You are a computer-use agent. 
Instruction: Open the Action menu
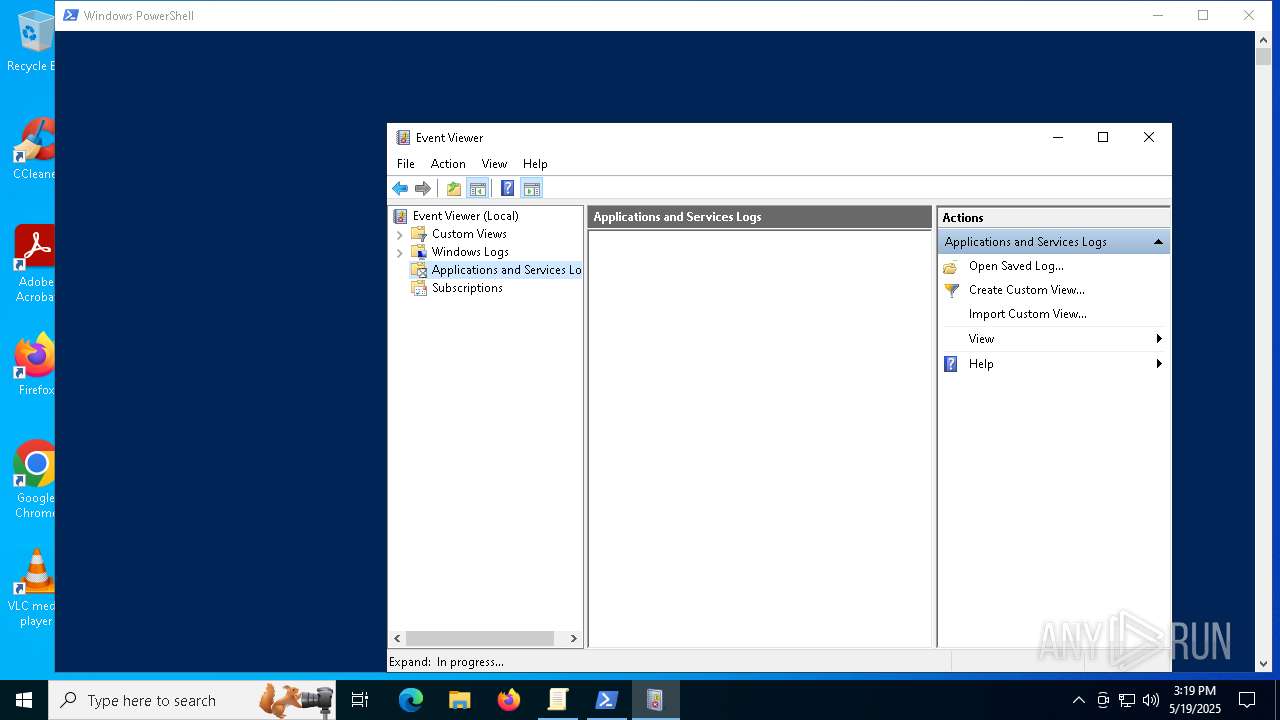click(448, 163)
